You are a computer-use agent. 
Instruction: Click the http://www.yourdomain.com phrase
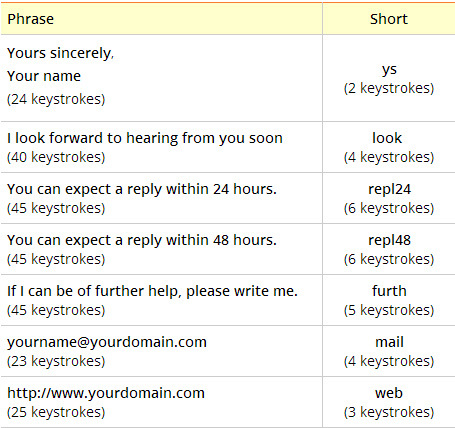pyautogui.click(x=106, y=393)
